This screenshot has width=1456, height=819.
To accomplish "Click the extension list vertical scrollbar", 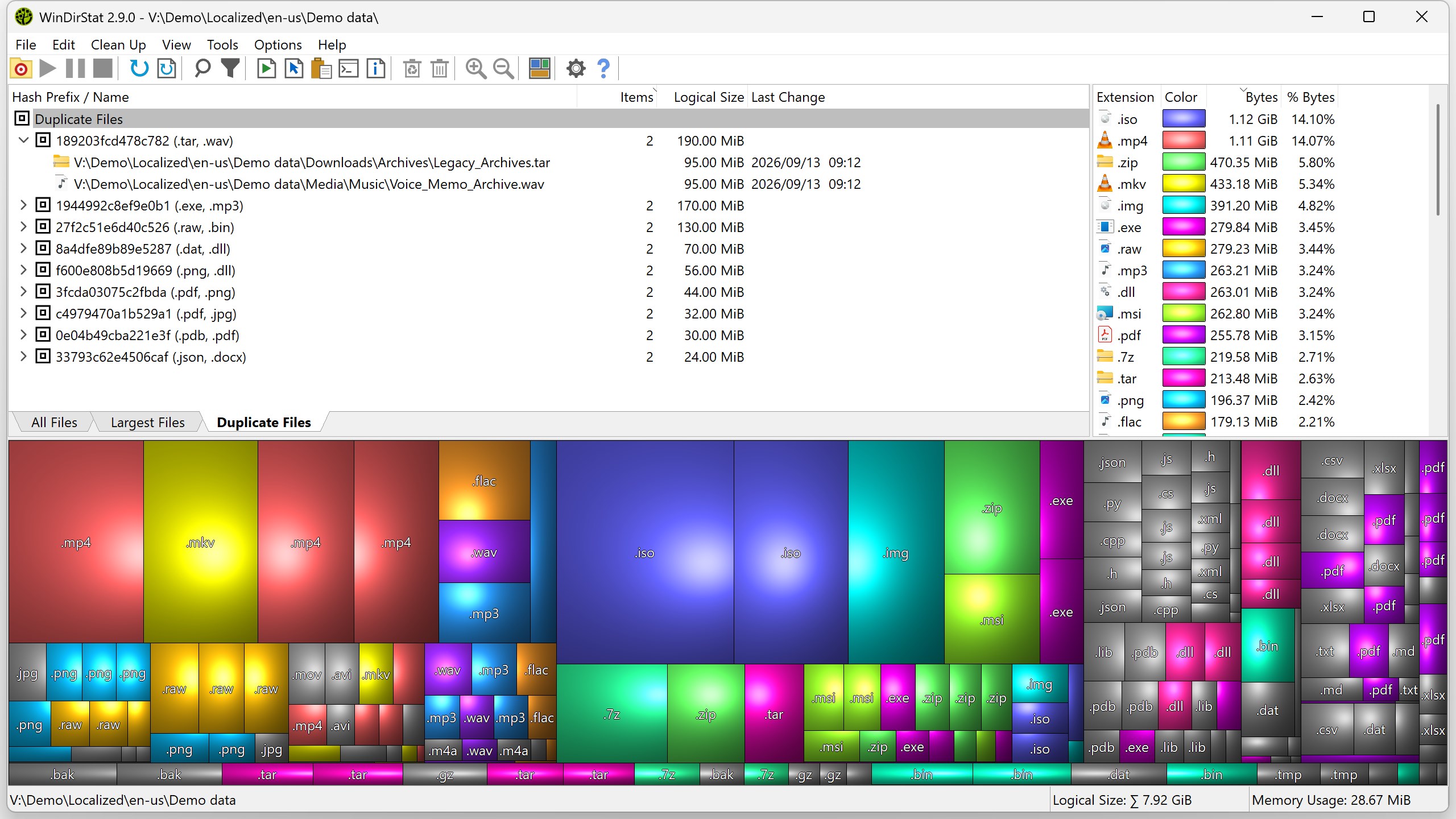I will click(1438, 160).
